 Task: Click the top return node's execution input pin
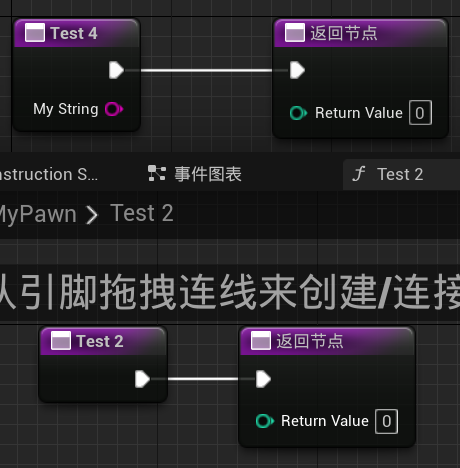297,70
